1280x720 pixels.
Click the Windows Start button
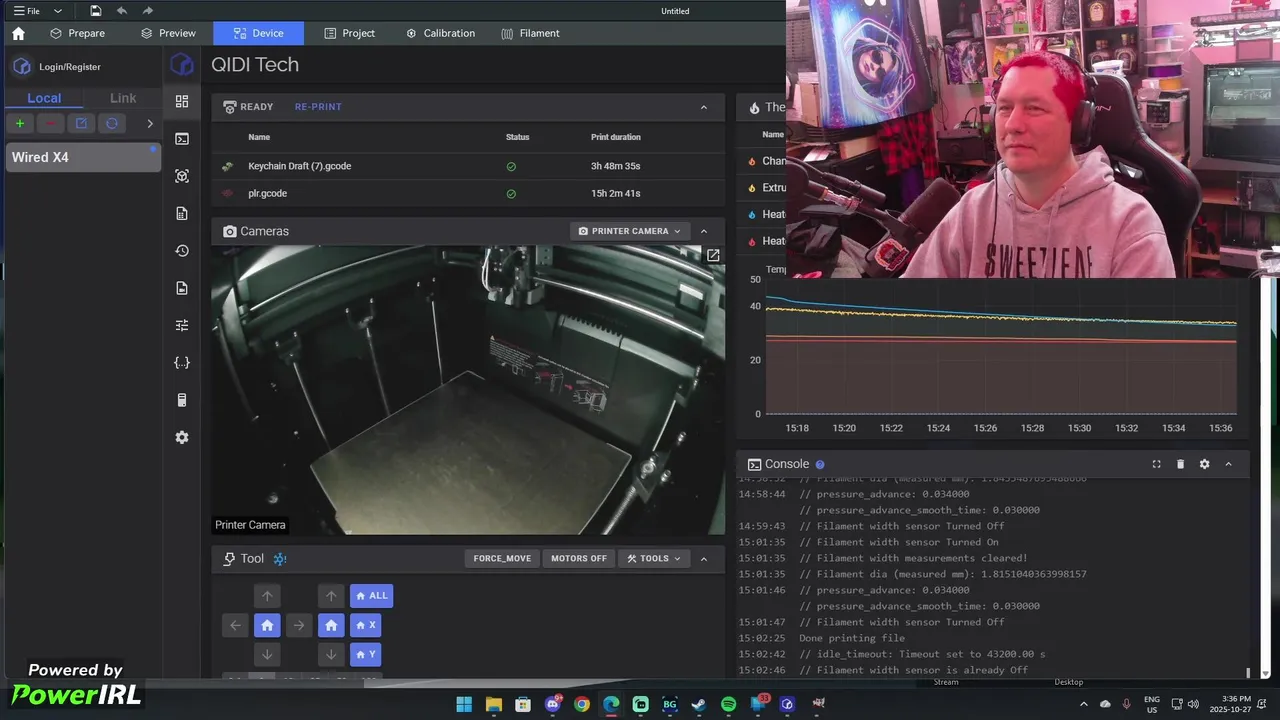click(464, 704)
